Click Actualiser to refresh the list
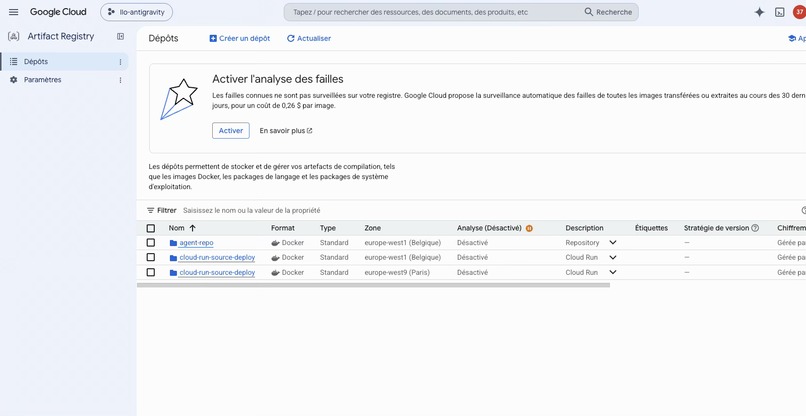Screen dimensions: 806x416 click(308, 39)
